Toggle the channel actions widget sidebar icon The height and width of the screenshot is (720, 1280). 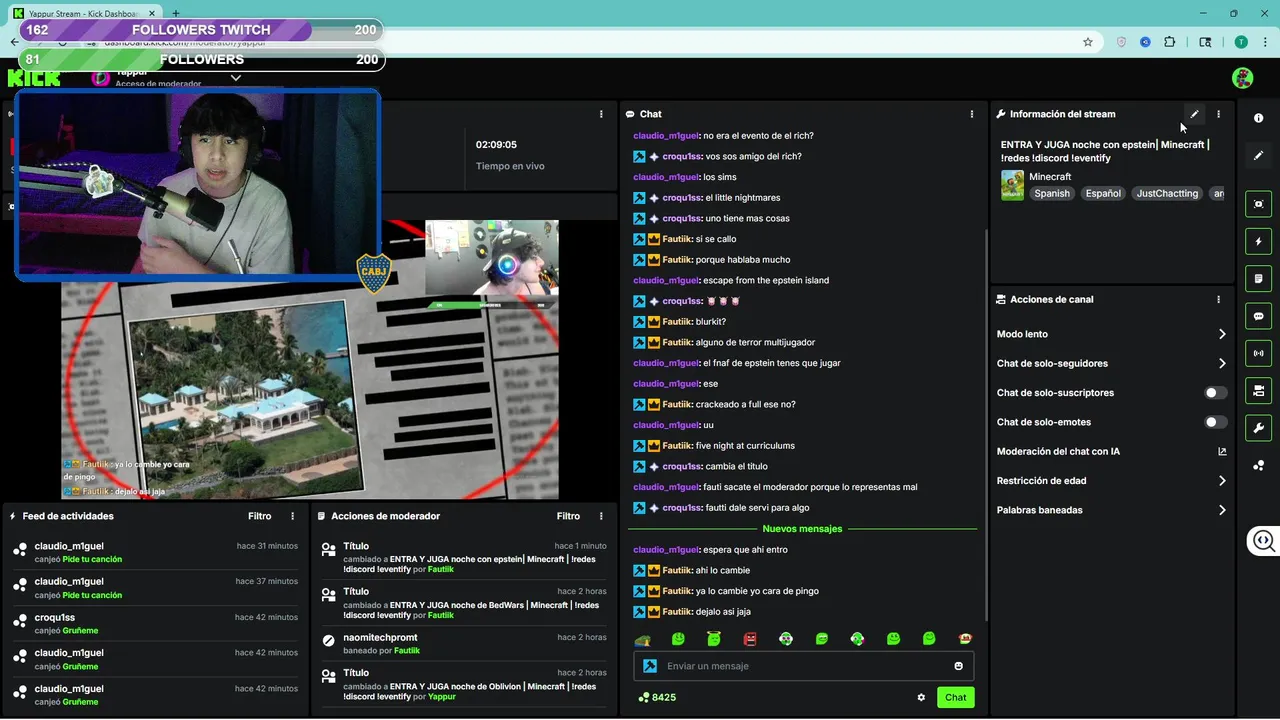pyautogui.click(x=1258, y=390)
